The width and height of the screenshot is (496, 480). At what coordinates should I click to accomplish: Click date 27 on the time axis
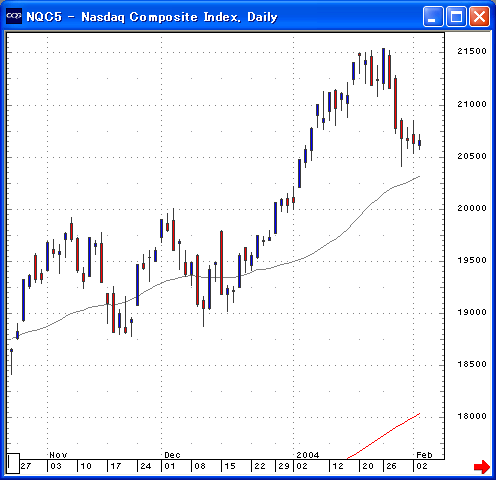pos(26,466)
